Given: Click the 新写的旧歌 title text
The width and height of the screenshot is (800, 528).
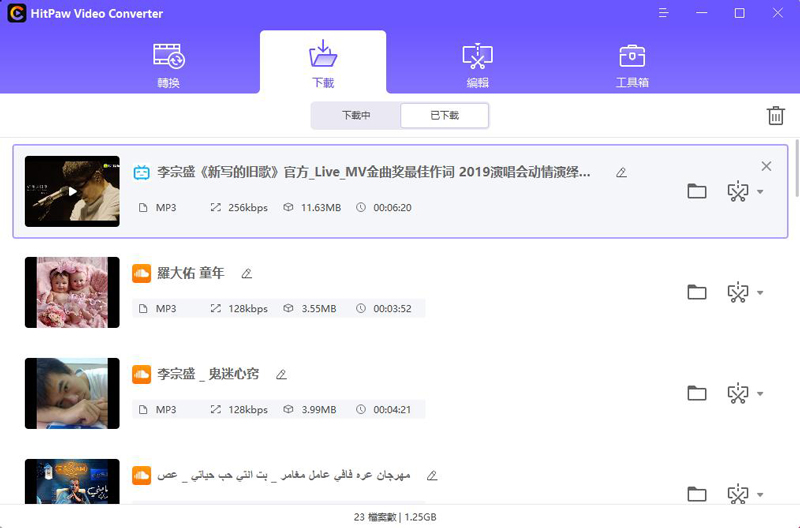Looking at the screenshot, I should (x=373, y=172).
